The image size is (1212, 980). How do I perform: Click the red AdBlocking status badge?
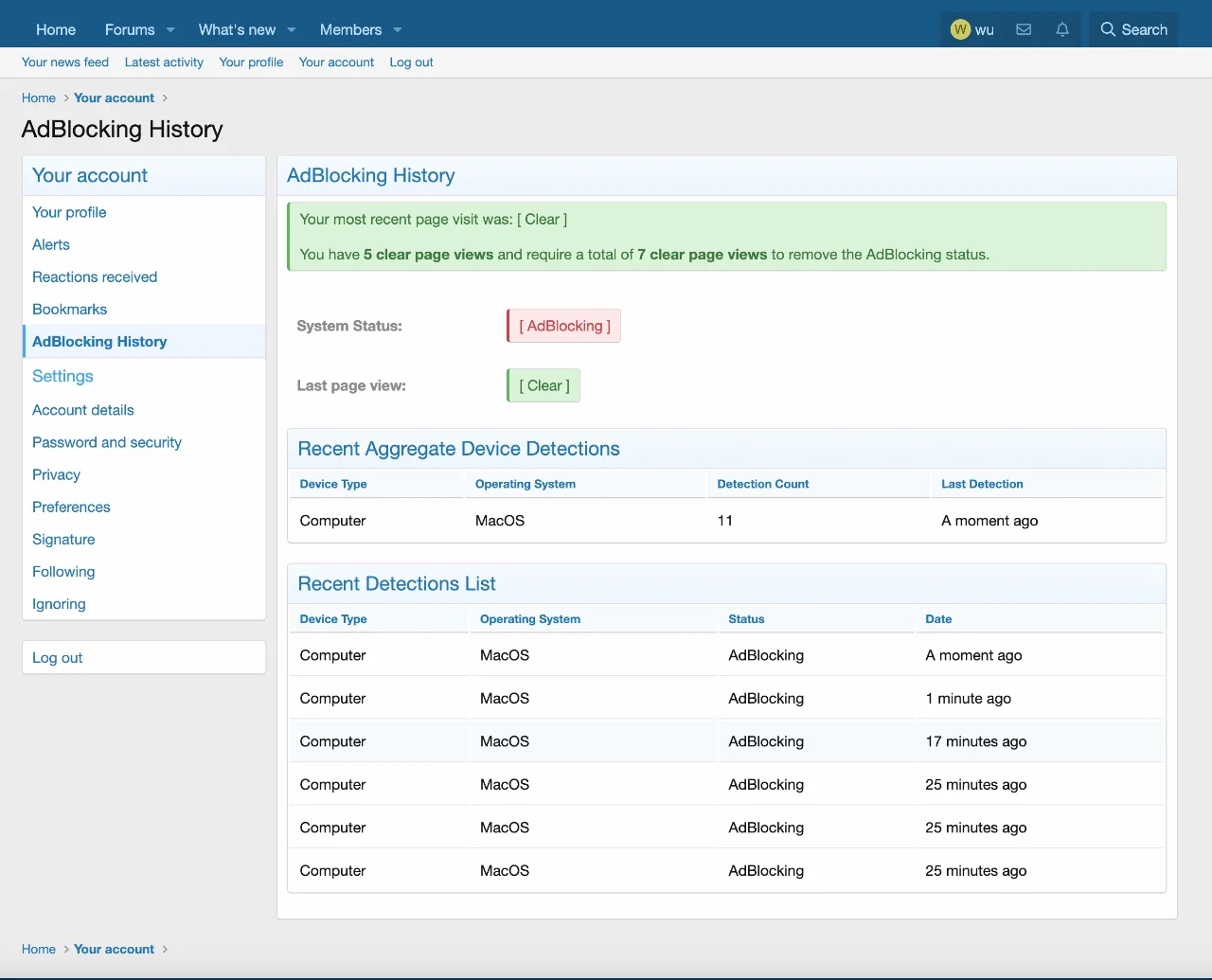click(564, 326)
